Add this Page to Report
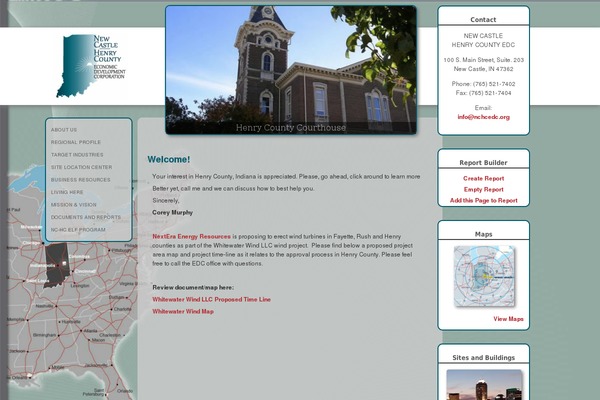Viewport: 600px width, 400px height. 483,201
